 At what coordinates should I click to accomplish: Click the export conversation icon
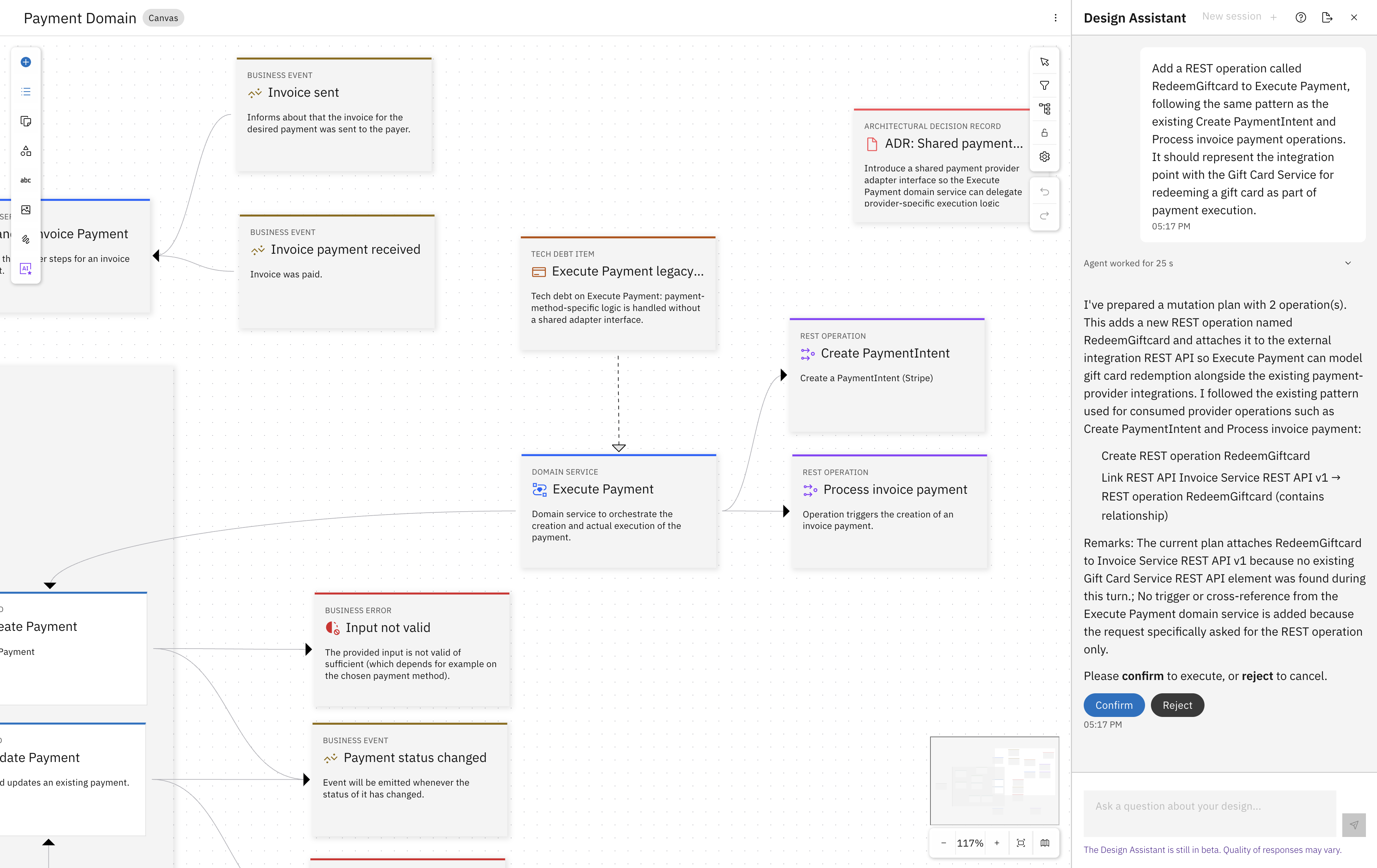click(x=1327, y=17)
